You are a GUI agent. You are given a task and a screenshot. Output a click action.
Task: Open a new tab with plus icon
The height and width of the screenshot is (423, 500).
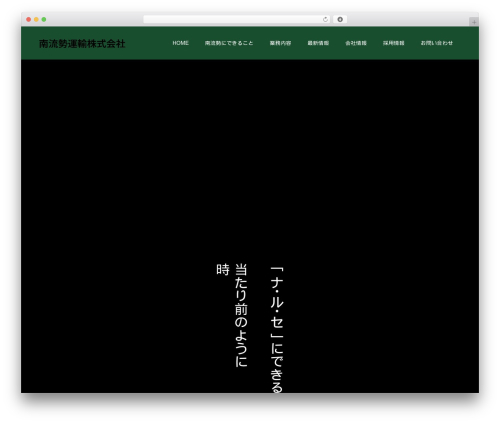coord(474,22)
